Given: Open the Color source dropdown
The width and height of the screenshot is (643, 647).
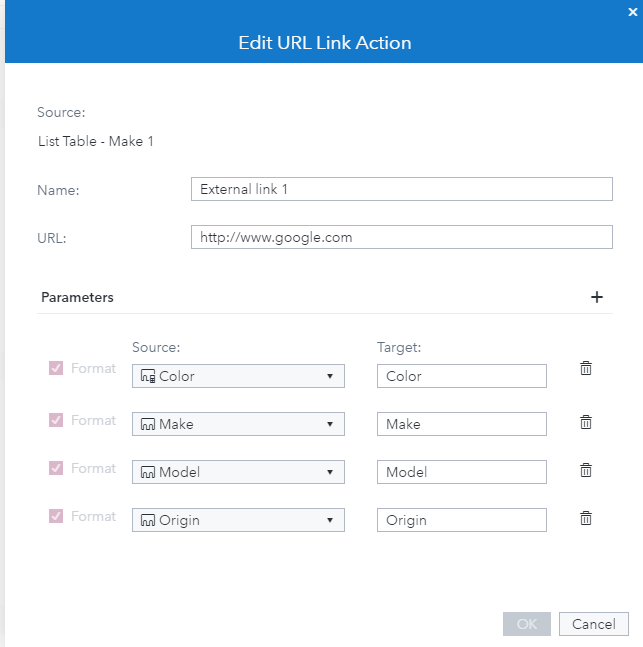Looking at the screenshot, I should pyautogui.click(x=238, y=376).
